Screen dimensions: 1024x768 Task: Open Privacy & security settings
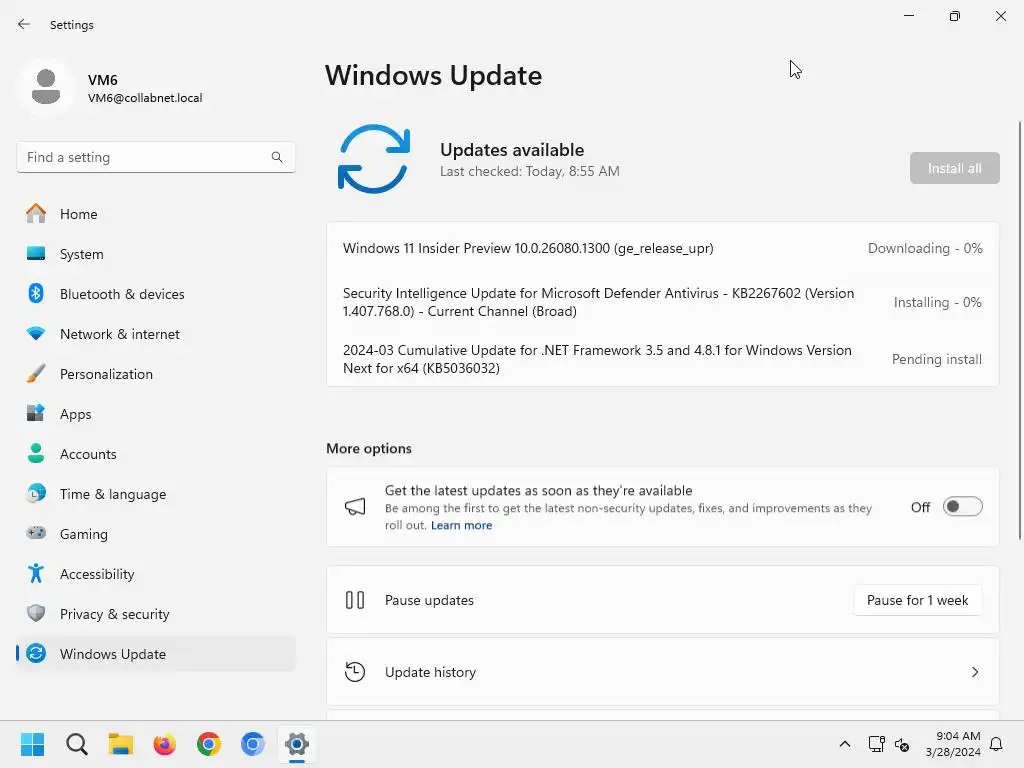tap(155, 614)
